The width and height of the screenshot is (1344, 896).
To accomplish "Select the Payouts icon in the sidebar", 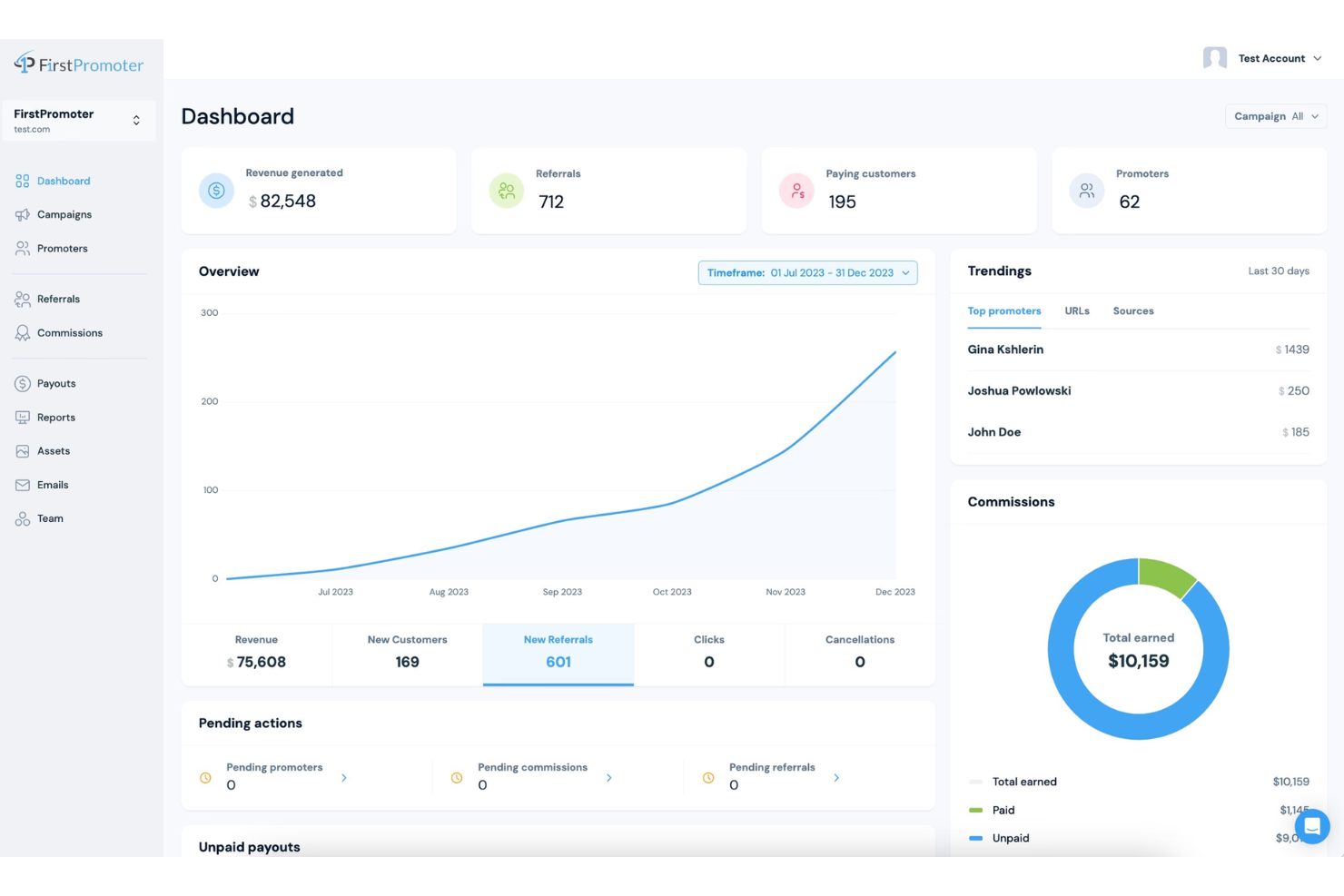I will 22,383.
